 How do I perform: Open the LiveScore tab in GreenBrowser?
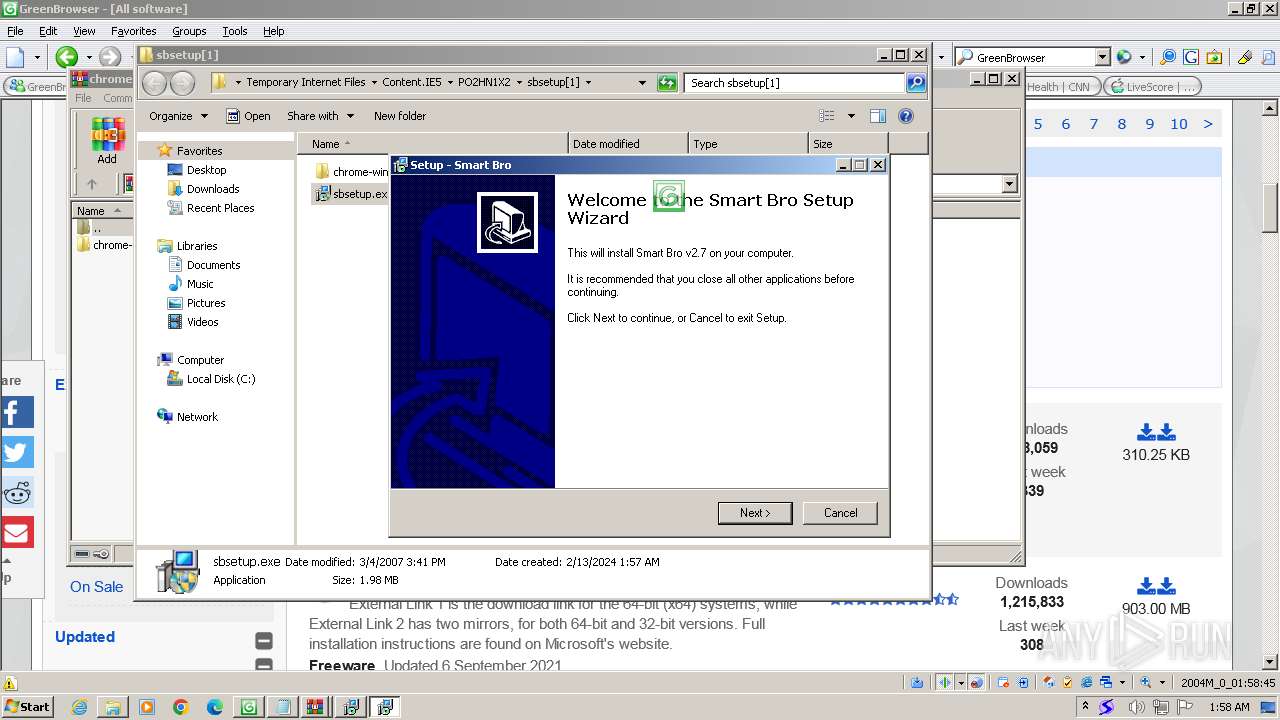point(1151,87)
